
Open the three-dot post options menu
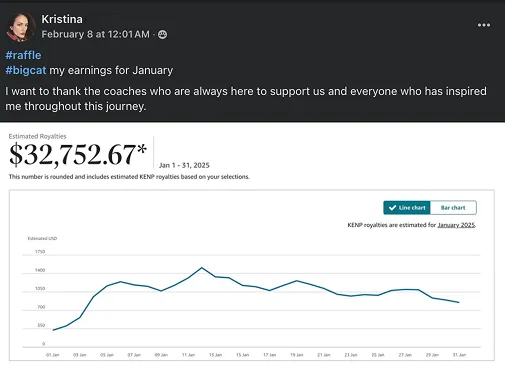tap(484, 25)
